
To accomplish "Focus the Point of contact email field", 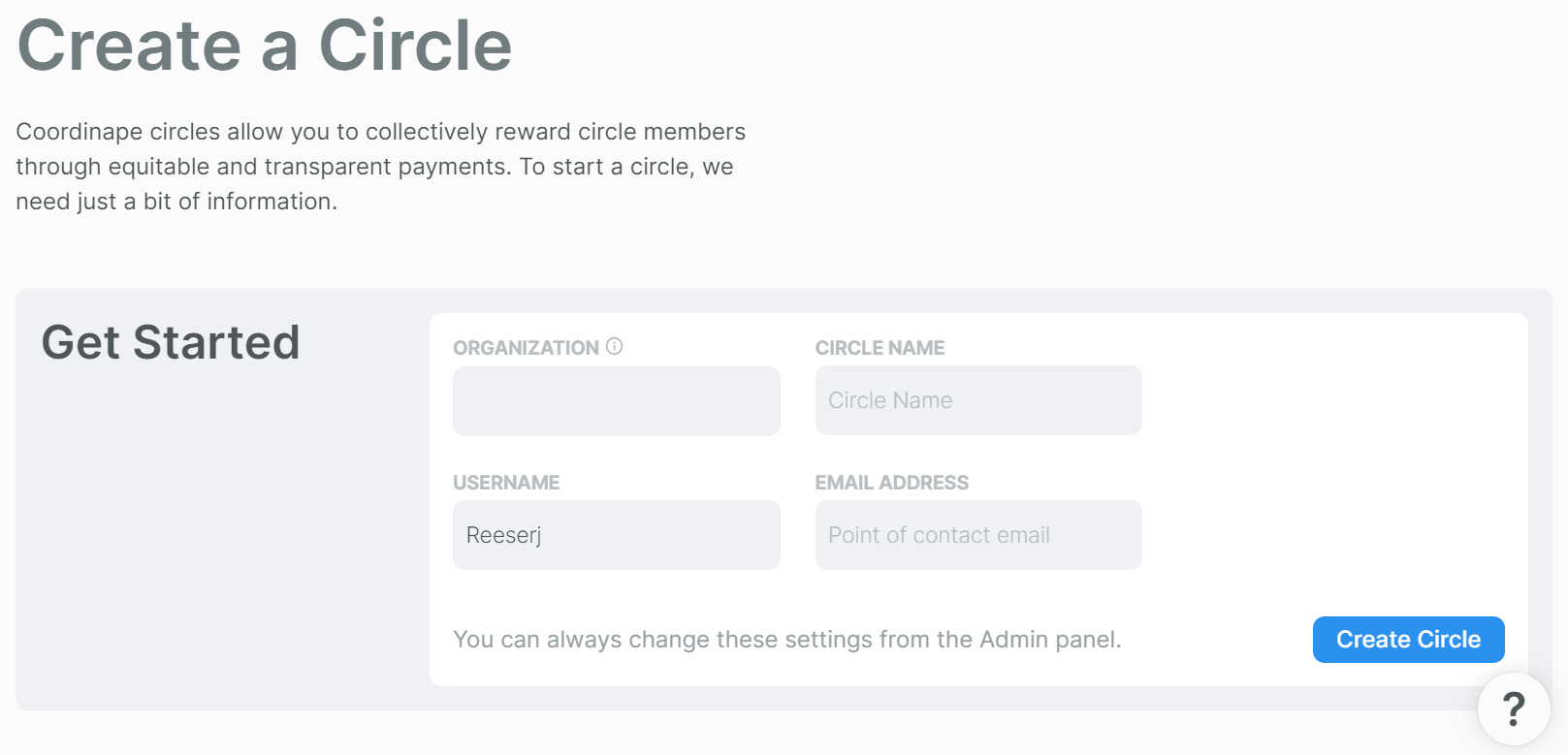I will tap(978, 535).
